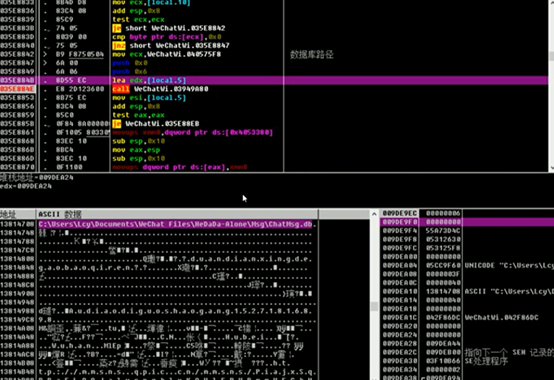Click the info line edx=009DEA24

(26, 186)
